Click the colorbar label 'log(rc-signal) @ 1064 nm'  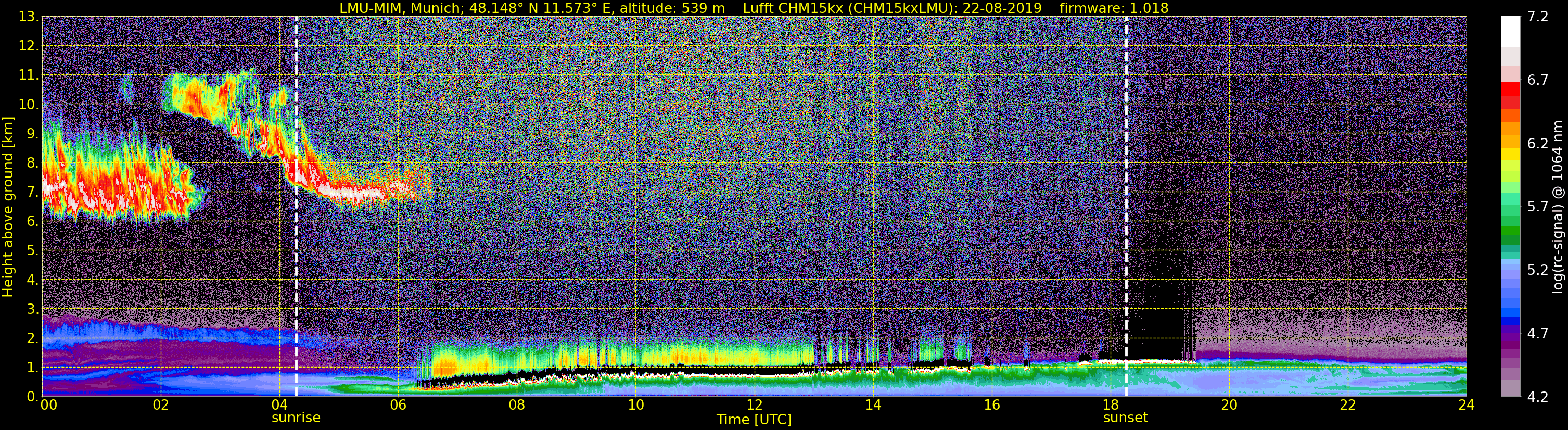coord(1559,207)
